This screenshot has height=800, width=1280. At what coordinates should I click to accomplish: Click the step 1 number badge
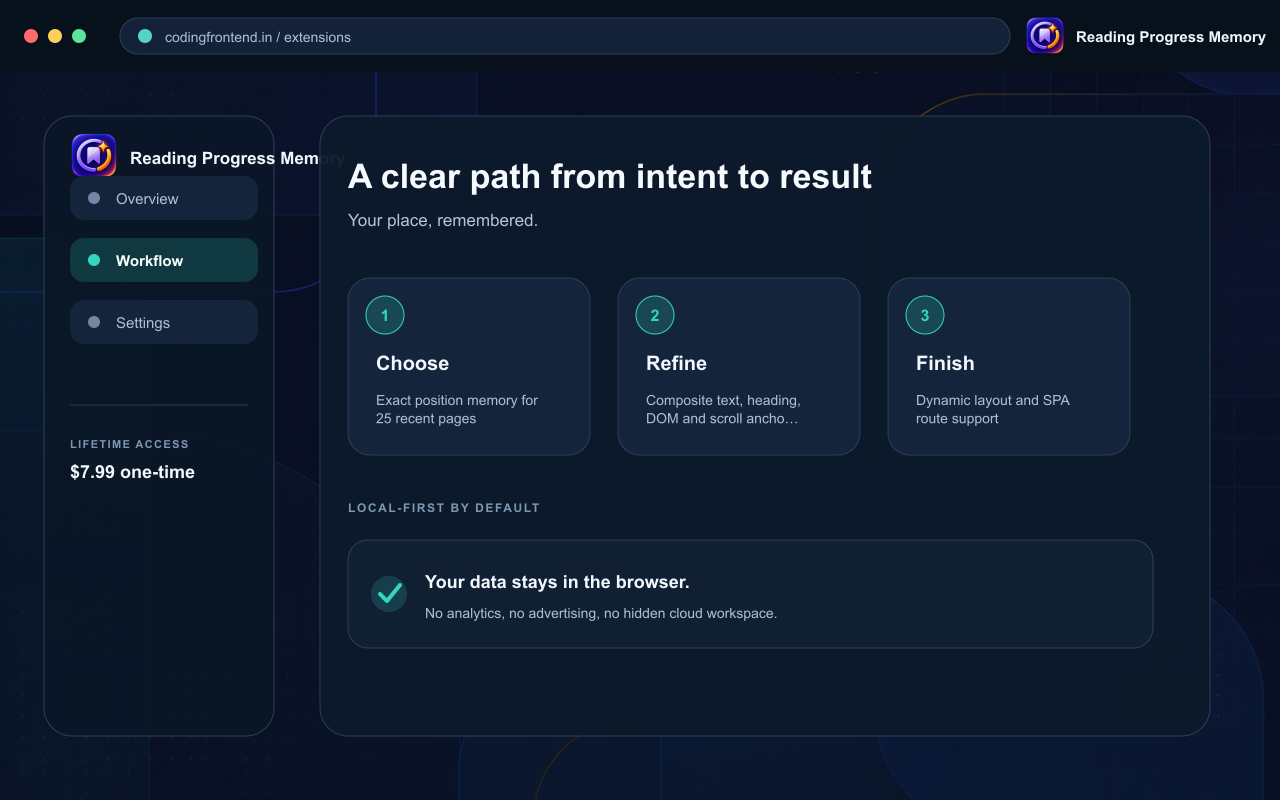(x=385, y=315)
